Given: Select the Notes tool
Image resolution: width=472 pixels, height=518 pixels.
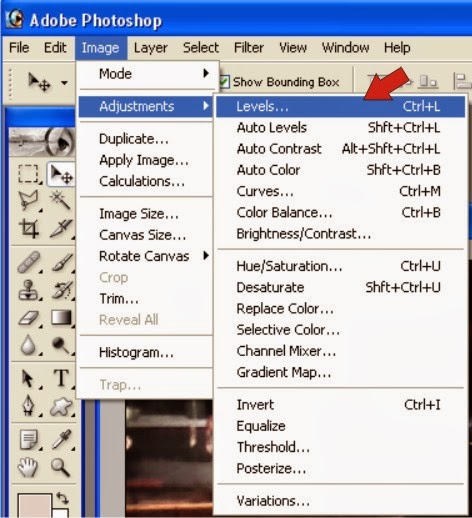Looking at the screenshot, I should tap(29, 439).
